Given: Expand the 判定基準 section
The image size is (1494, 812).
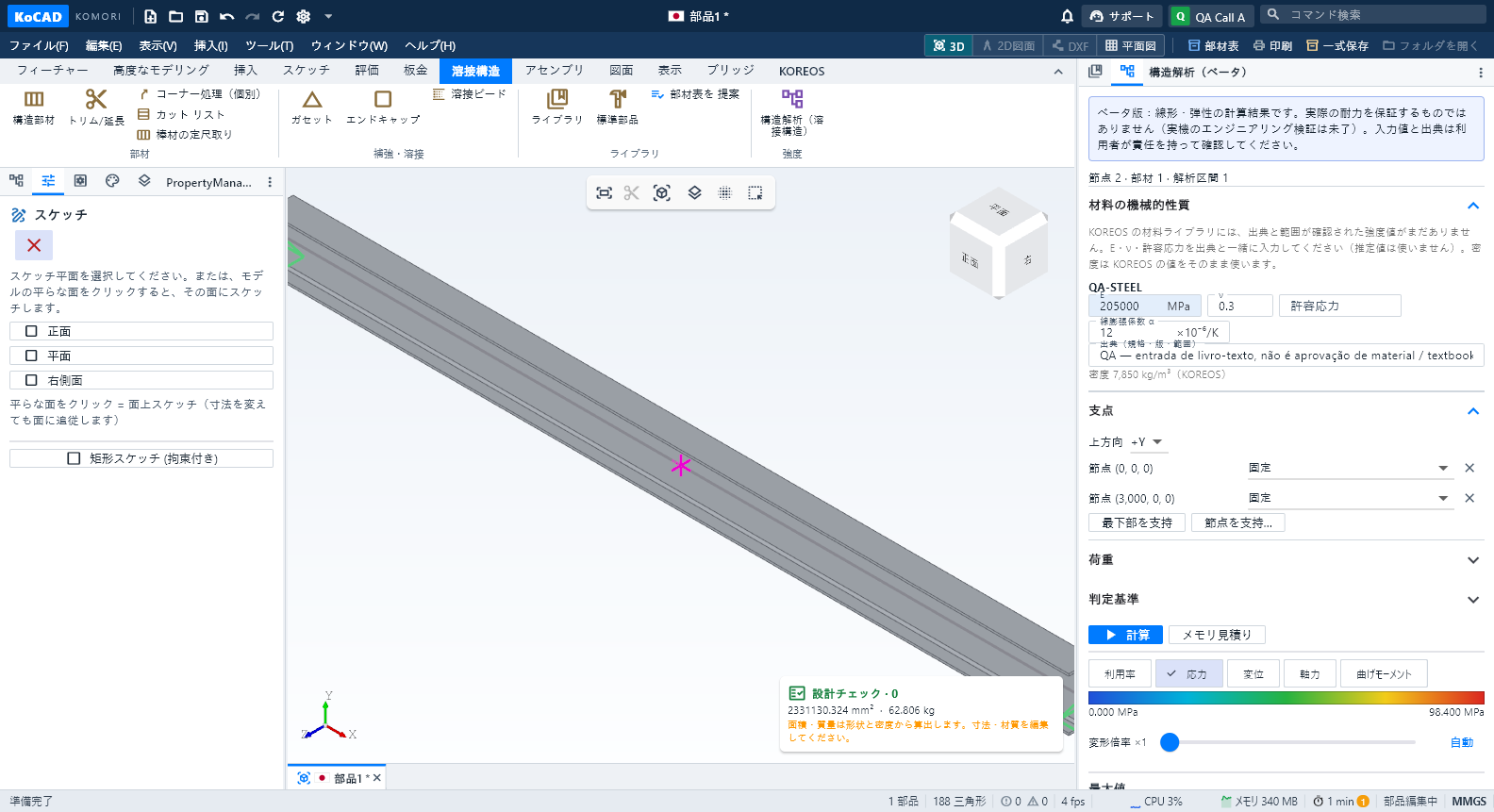Looking at the screenshot, I should 1472,600.
